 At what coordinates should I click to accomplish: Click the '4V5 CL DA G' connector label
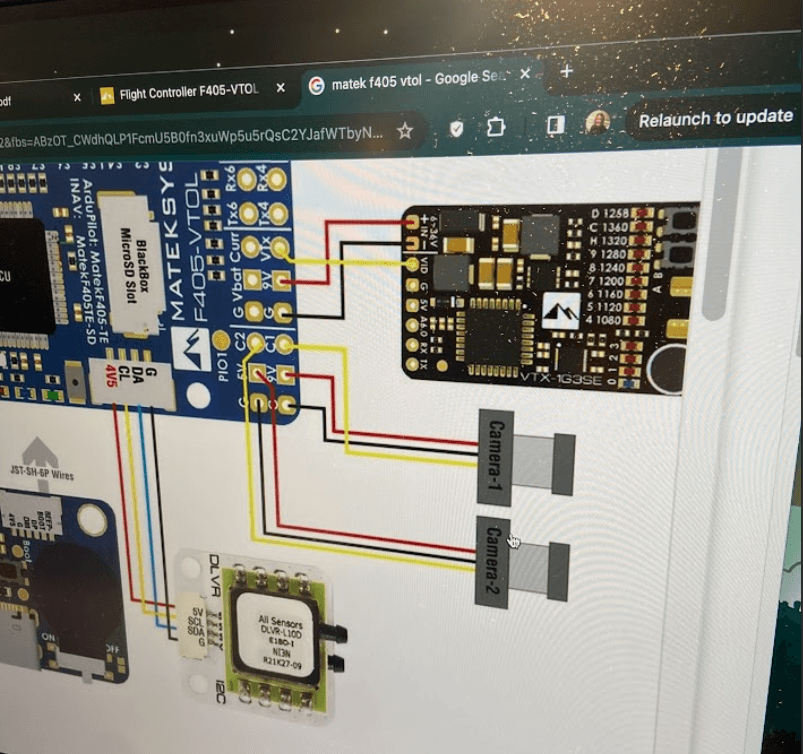click(130, 378)
